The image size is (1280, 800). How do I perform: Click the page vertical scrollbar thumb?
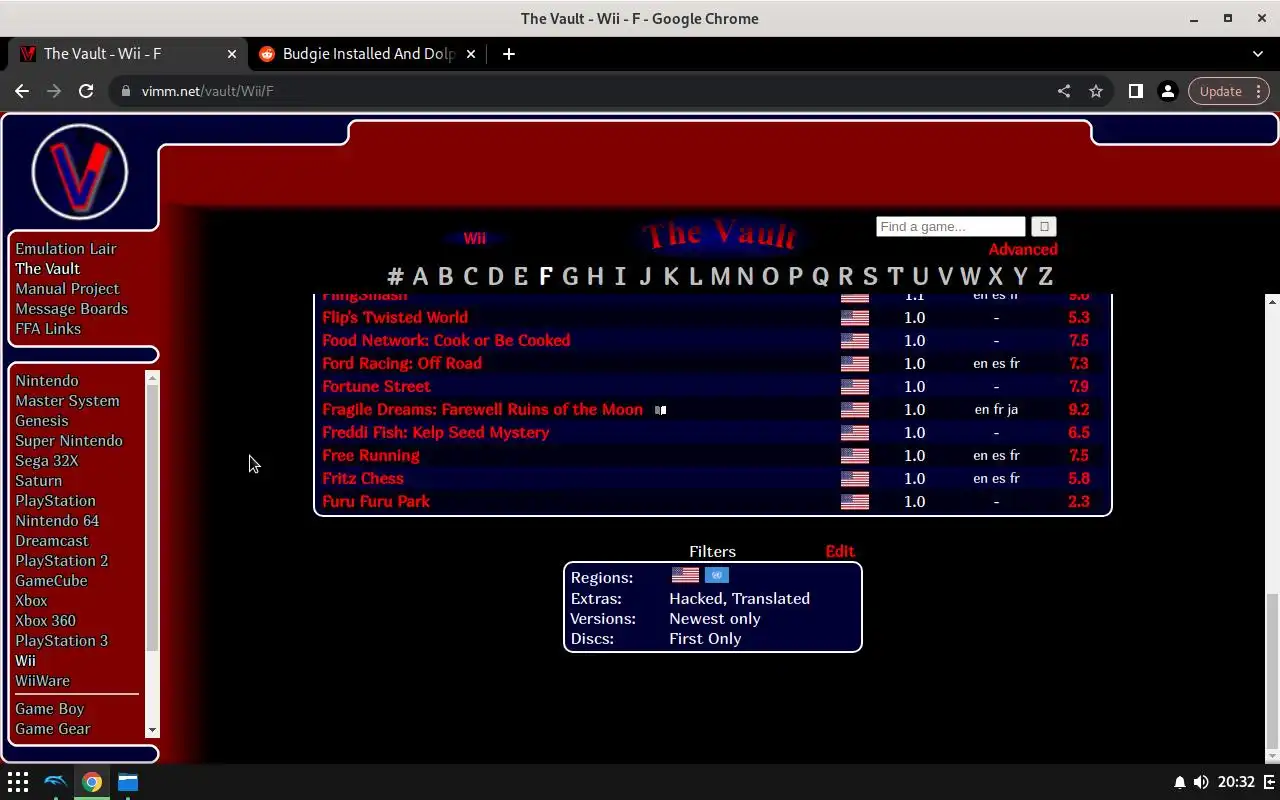click(1272, 671)
